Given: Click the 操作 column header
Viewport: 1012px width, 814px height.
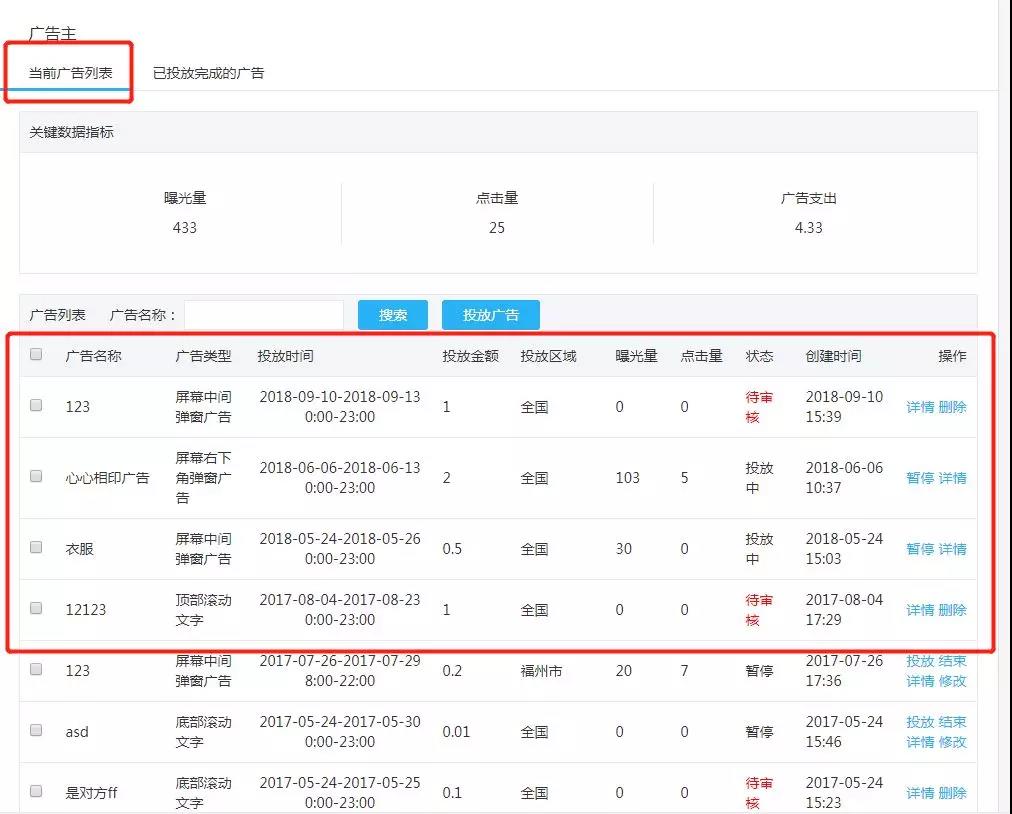Looking at the screenshot, I should pyautogui.click(x=953, y=356).
